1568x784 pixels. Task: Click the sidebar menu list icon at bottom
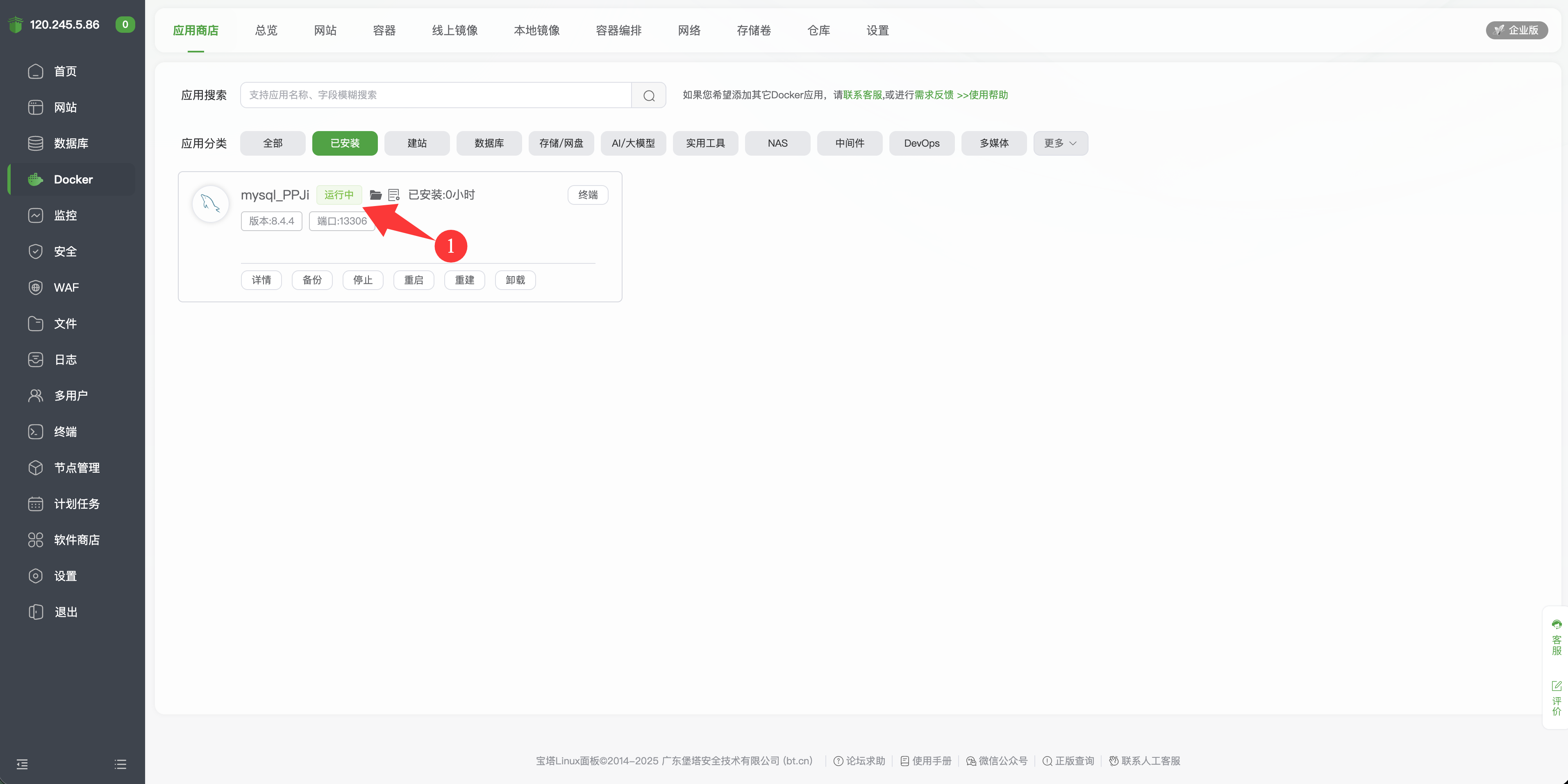pyautogui.click(x=120, y=764)
